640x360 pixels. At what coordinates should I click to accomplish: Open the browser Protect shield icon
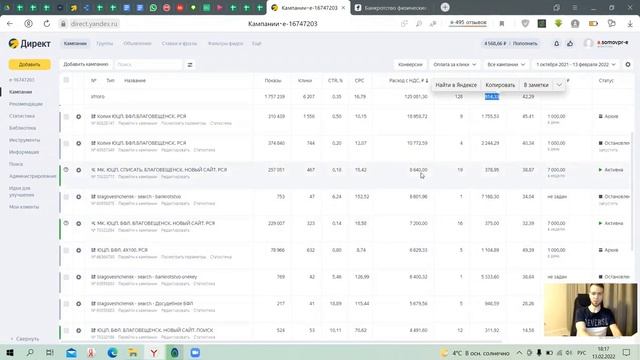point(525,24)
